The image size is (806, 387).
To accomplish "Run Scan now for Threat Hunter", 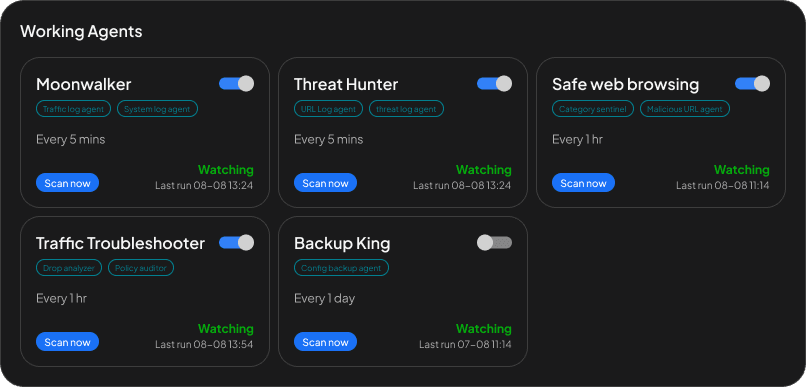I will [x=325, y=183].
